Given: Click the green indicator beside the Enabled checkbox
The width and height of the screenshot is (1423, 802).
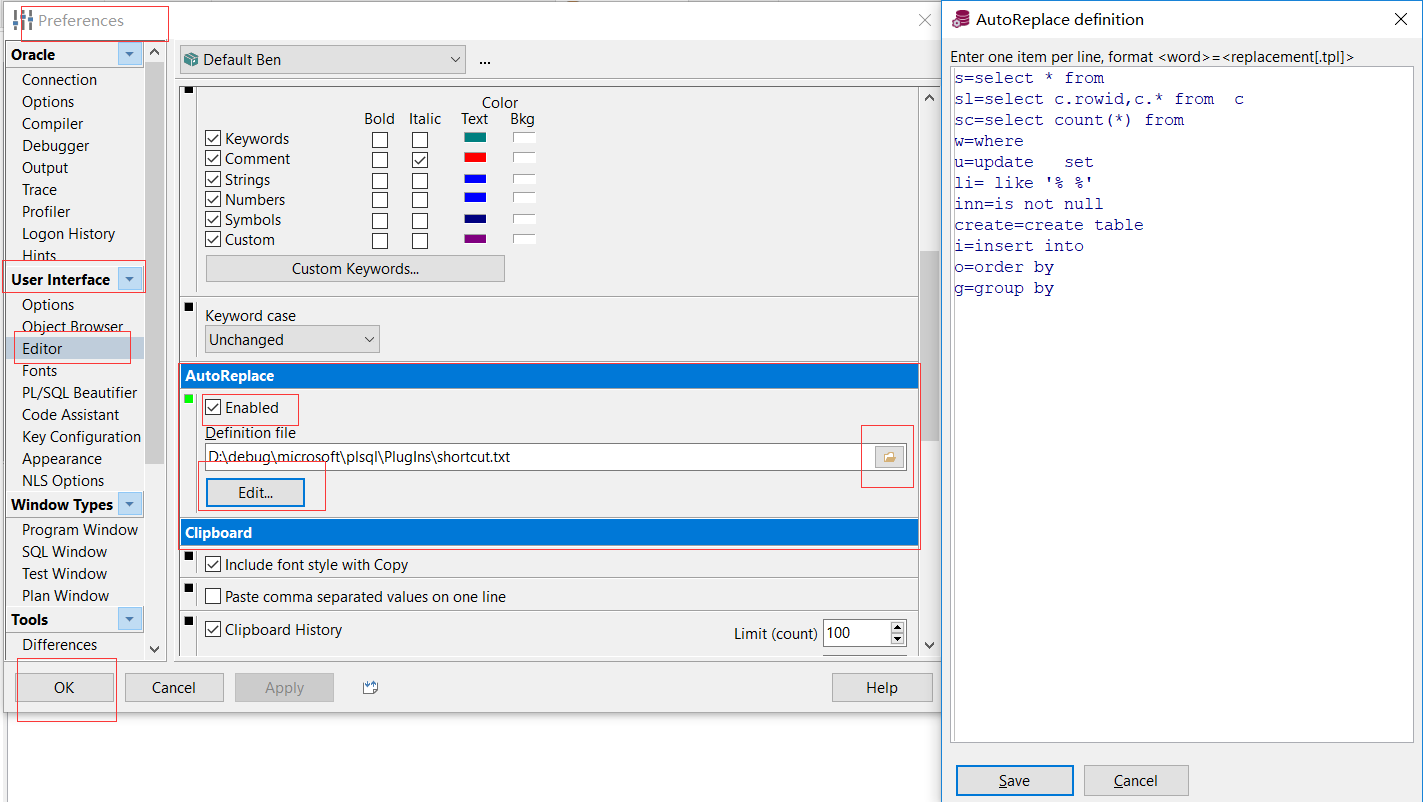Looking at the screenshot, I should (189, 399).
